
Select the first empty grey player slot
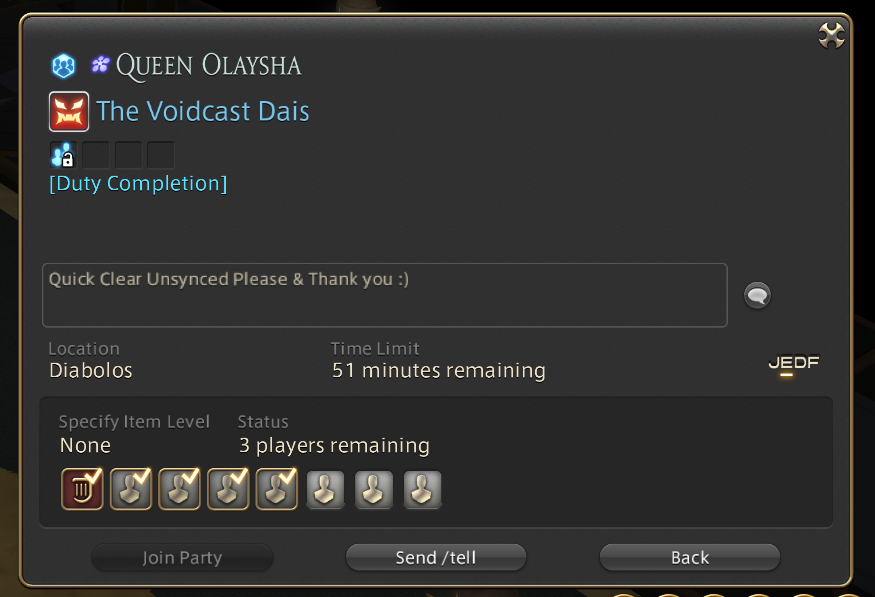coord(325,490)
